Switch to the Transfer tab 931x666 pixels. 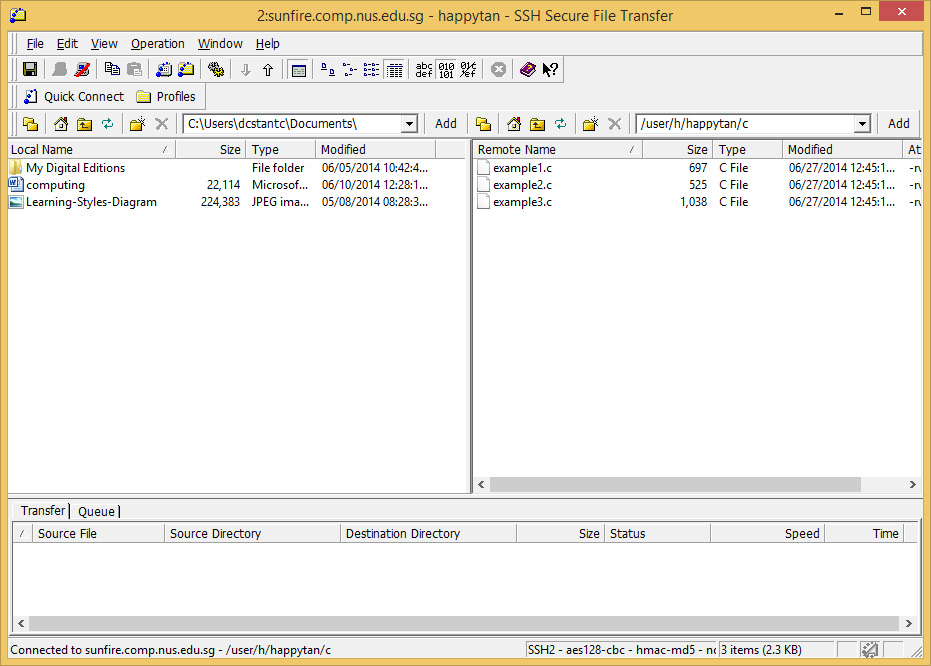coord(42,510)
